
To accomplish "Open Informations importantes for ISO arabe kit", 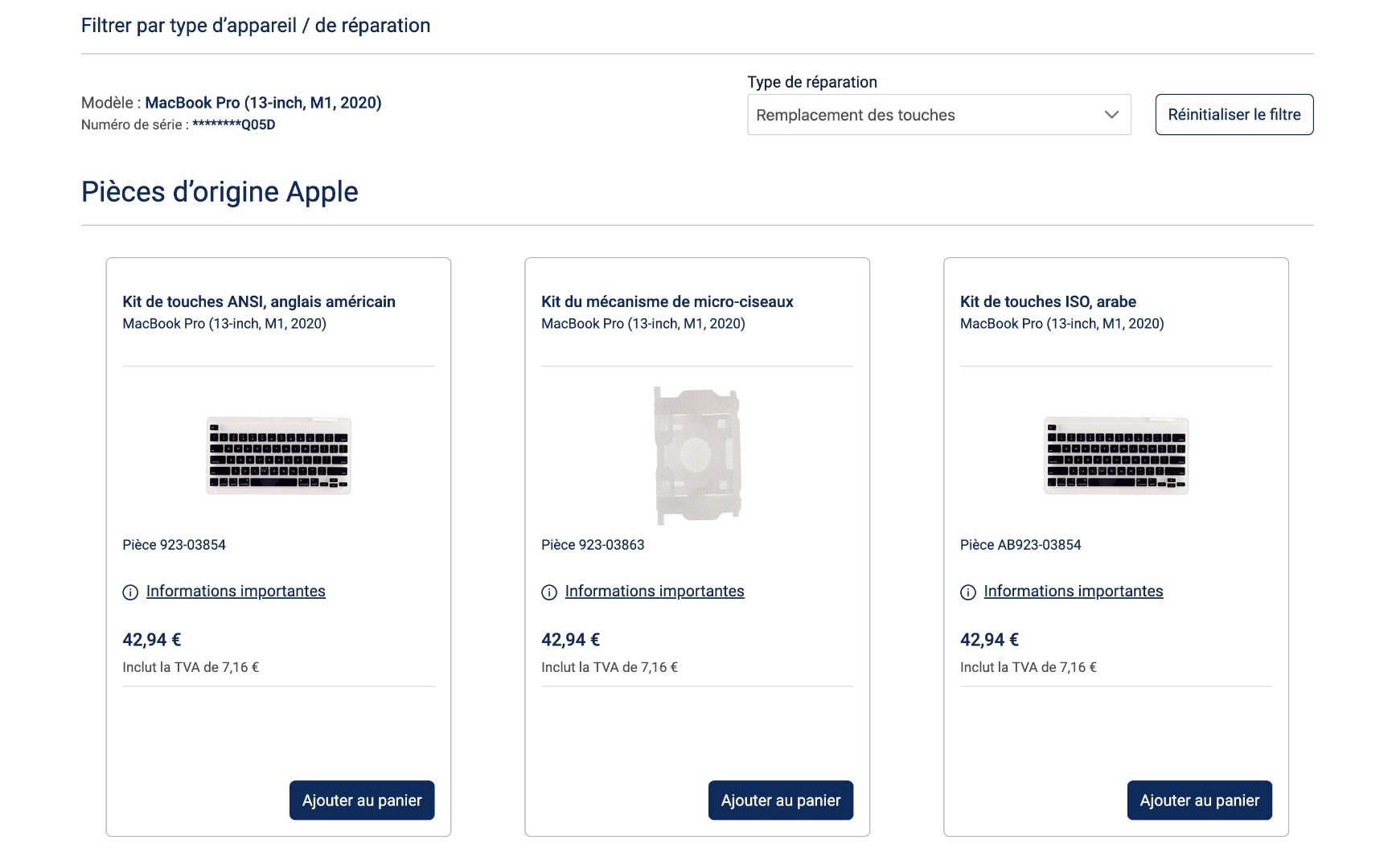I will [x=1074, y=592].
